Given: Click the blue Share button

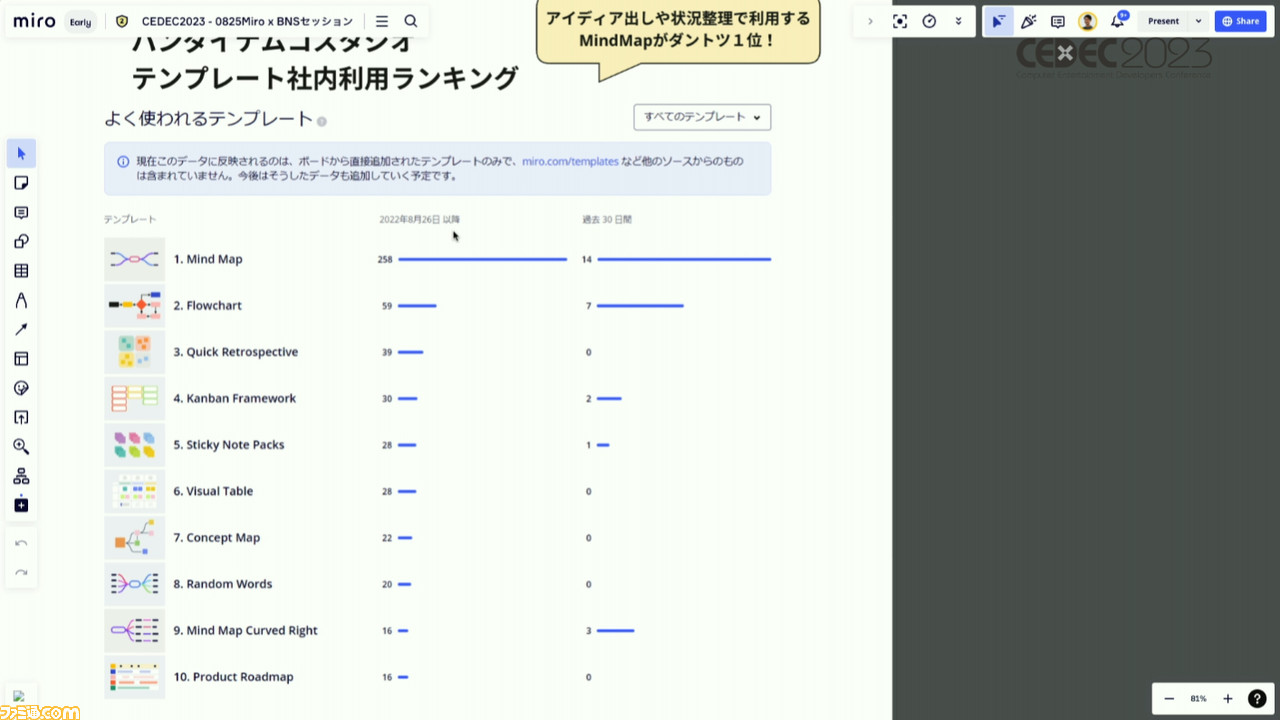Looking at the screenshot, I should pyautogui.click(x=1240, y=21).
